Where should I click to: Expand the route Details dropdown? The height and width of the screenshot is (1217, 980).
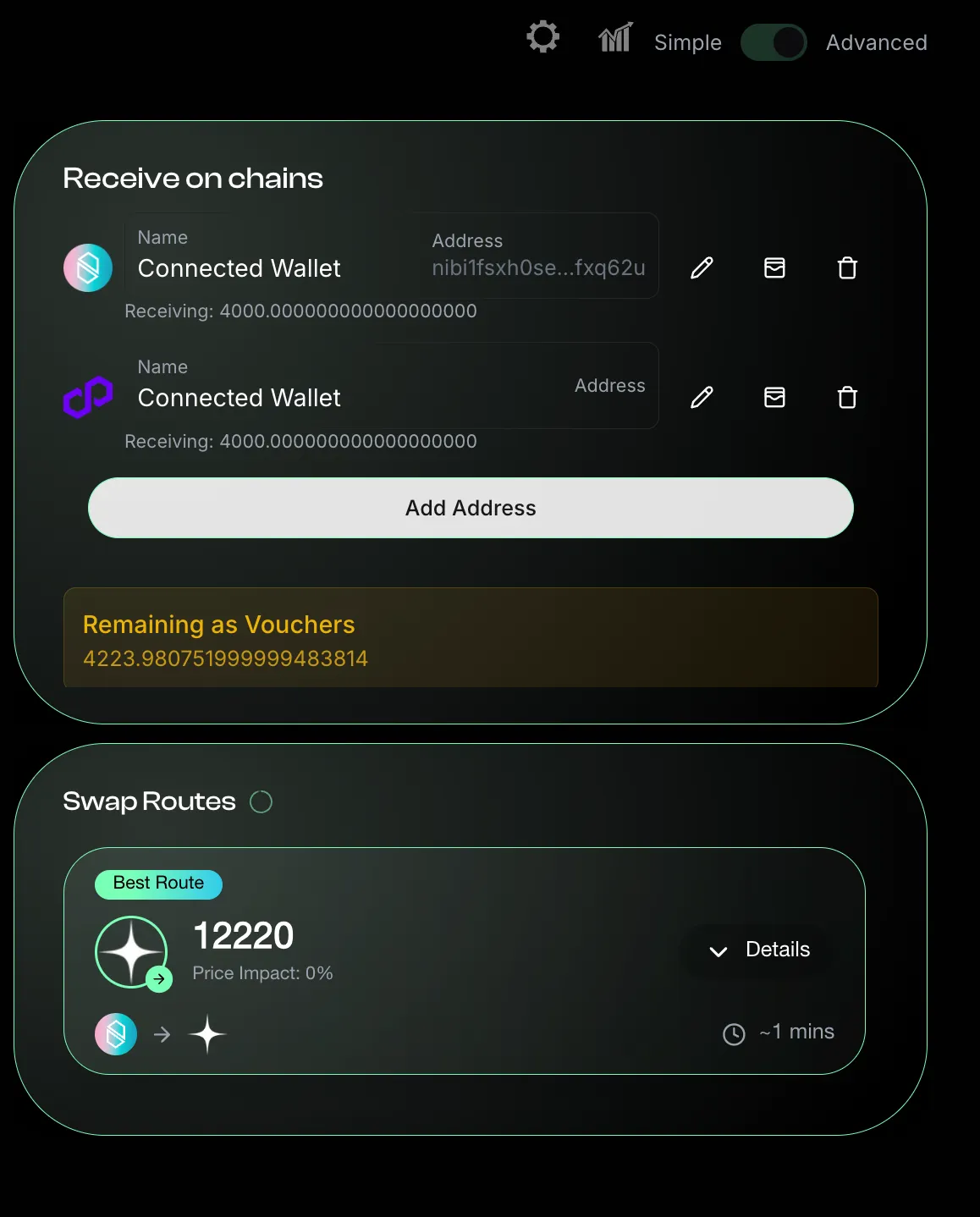pos(759,950)
